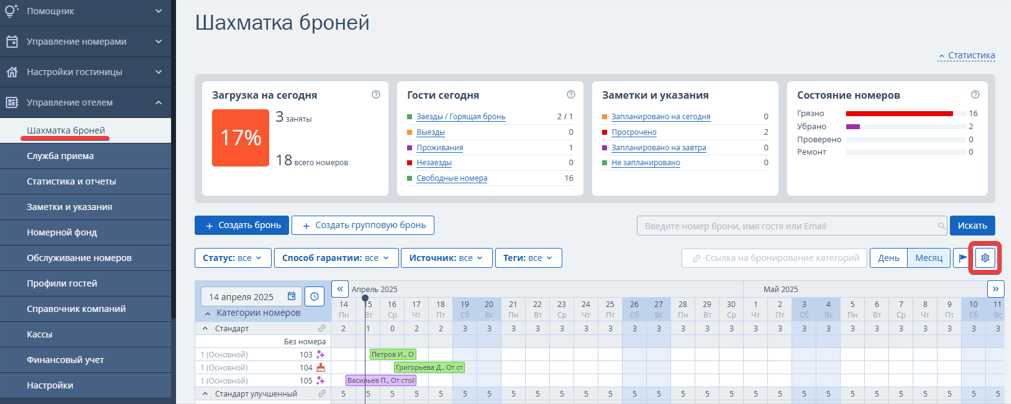Click the Управление номерами calendar sidebar icon
This screenshot has width=1011, height=404.
(11, 41)
